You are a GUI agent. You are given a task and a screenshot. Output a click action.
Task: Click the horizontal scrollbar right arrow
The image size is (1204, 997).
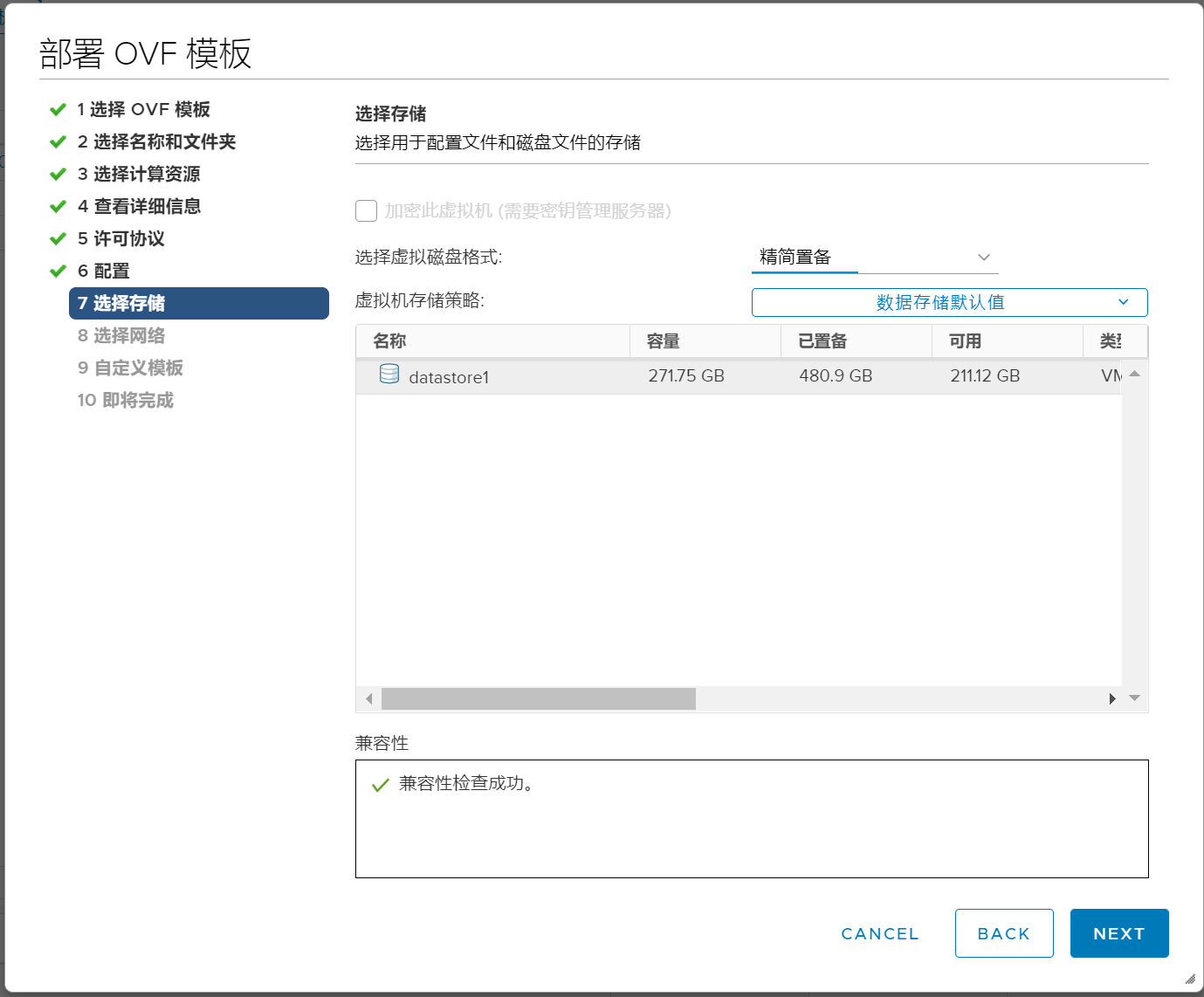click(x=1111, y=698)
